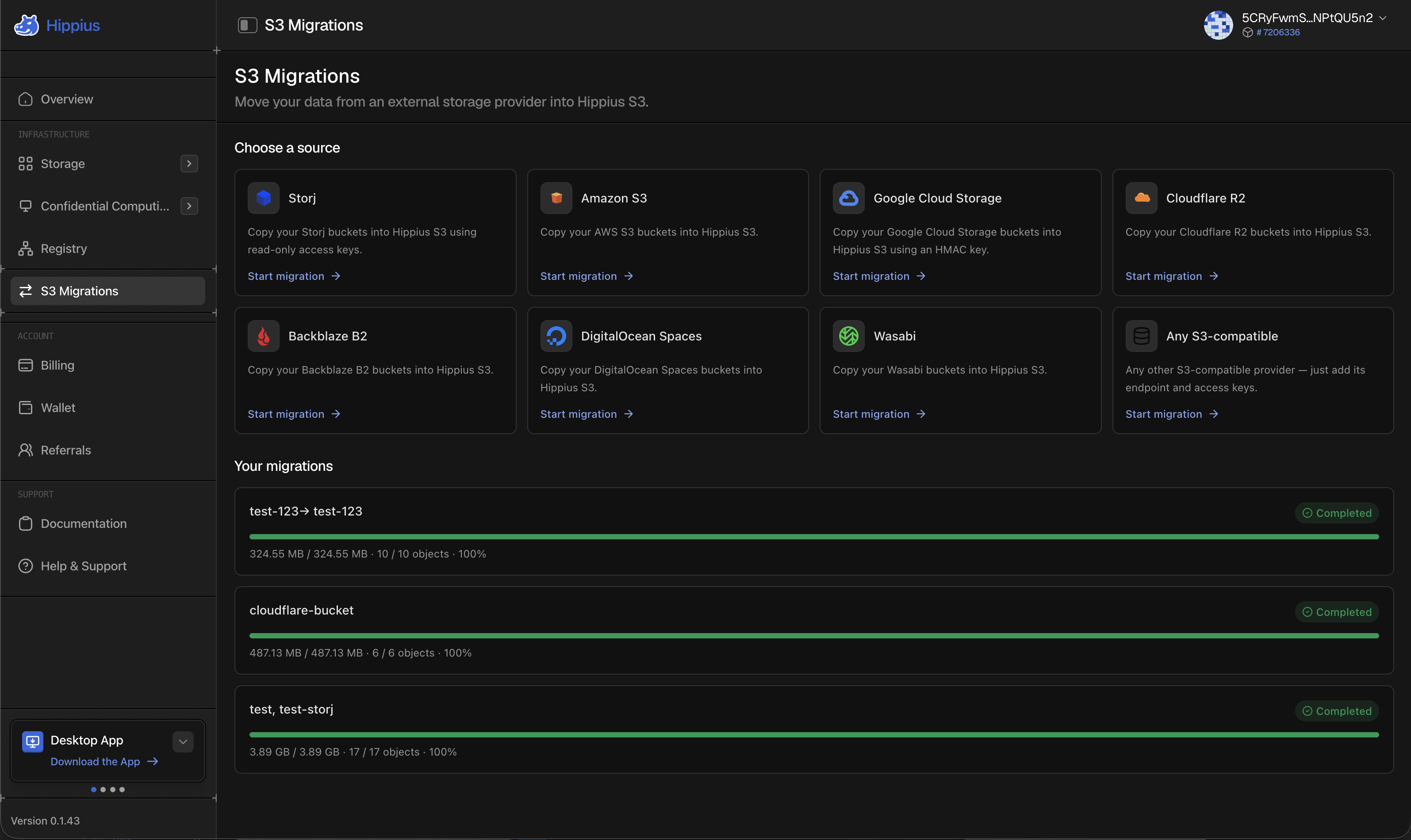Start migration from Google Cloud Storage
This screenshot has height=840, width=1411.
pos(879,276)
